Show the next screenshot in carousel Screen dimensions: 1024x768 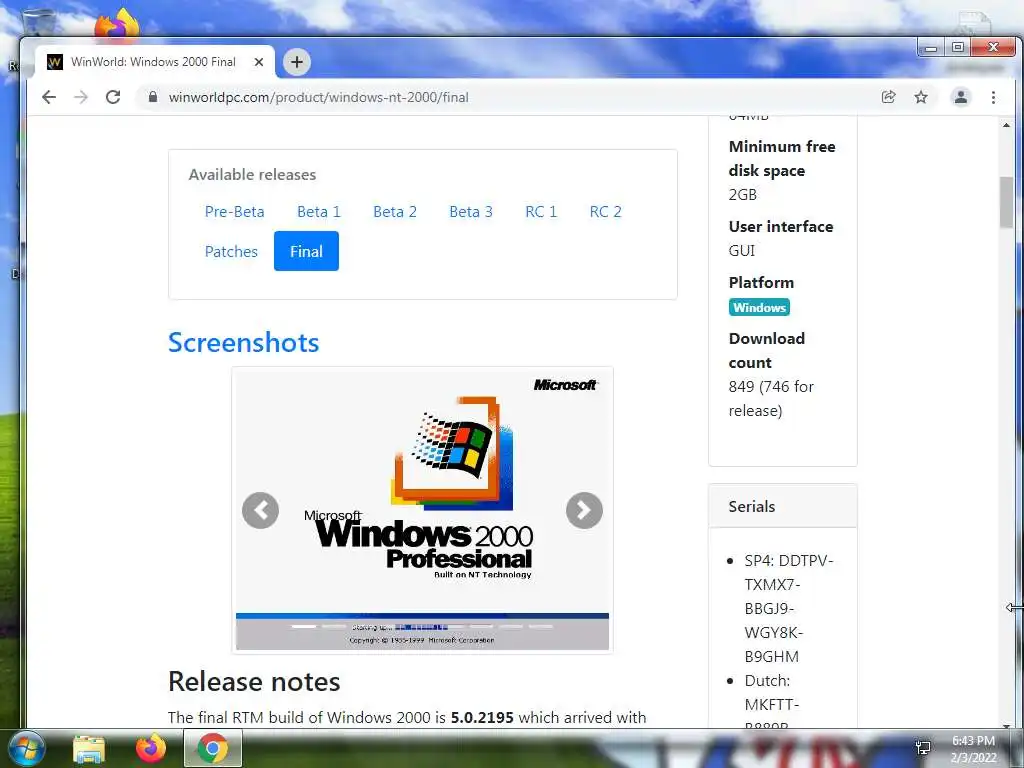pyautogui.click(x=584, y=510)
